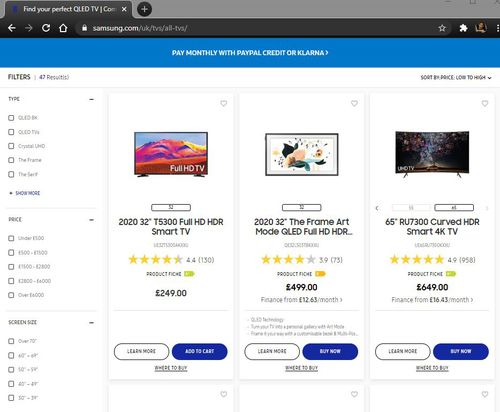View site security padlock info

click(84, 28)
